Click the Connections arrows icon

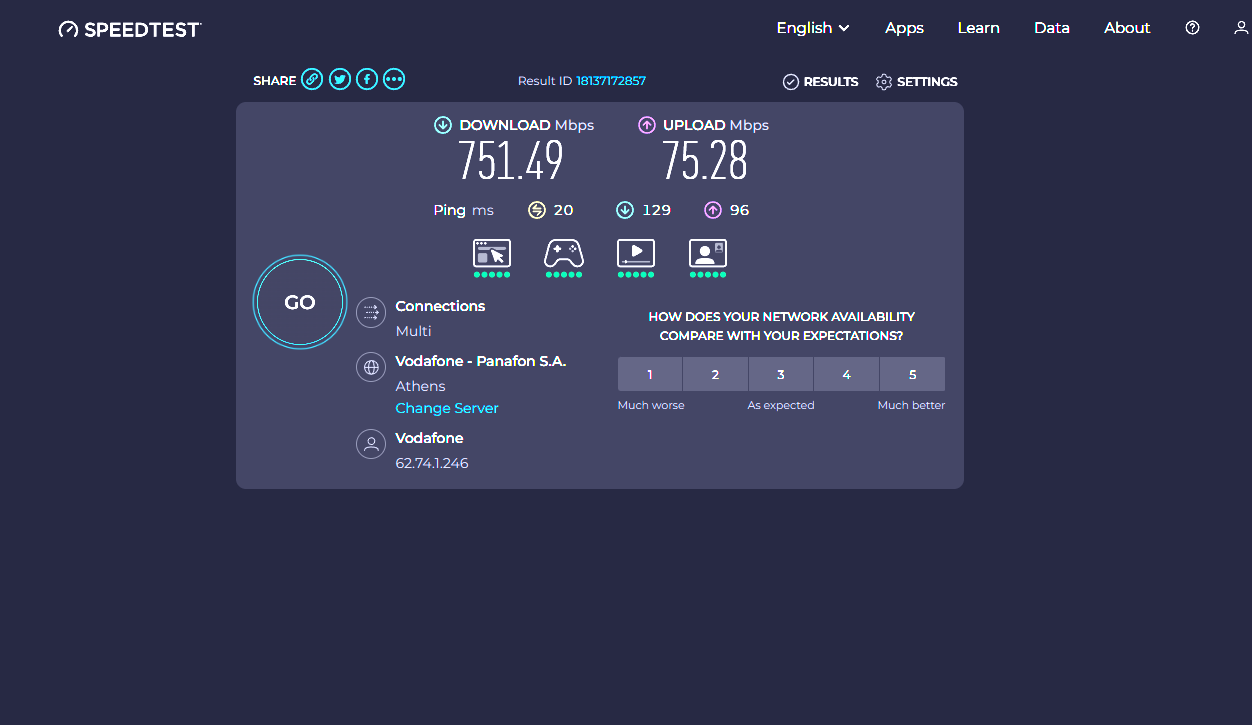click(x=371, y=313)
